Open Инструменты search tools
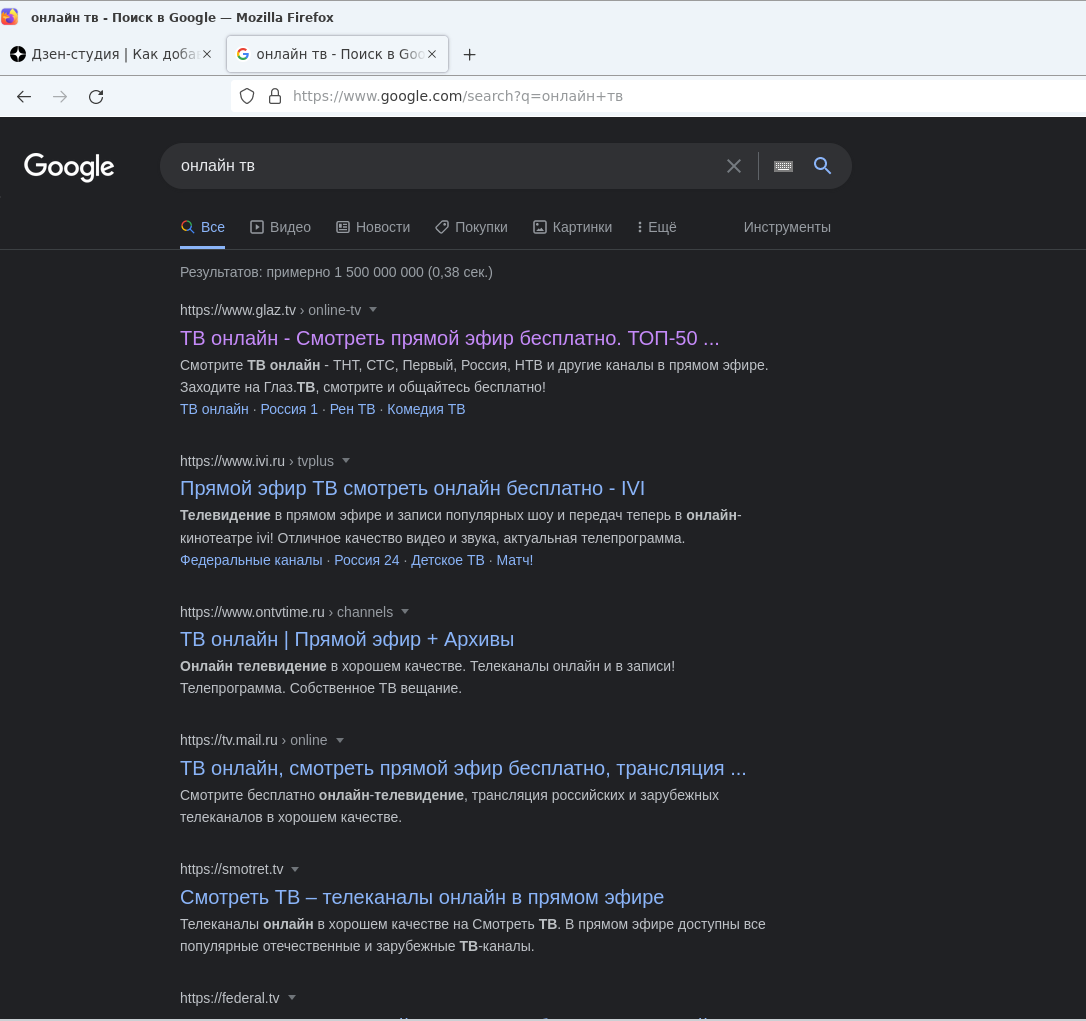 pyautogui.click(x=787, y=227)
